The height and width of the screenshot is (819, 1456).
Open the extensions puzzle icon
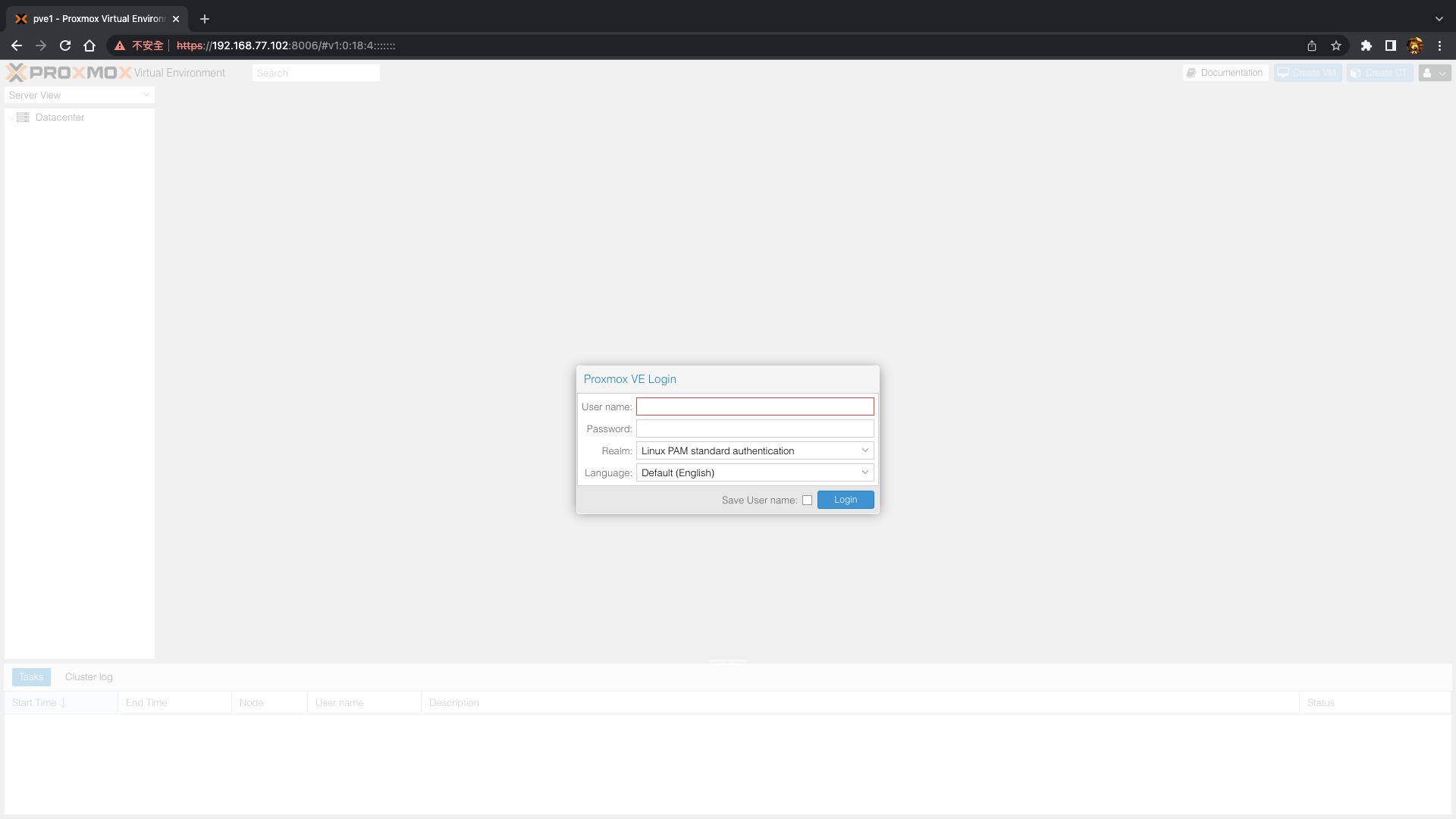[1367, 45]
